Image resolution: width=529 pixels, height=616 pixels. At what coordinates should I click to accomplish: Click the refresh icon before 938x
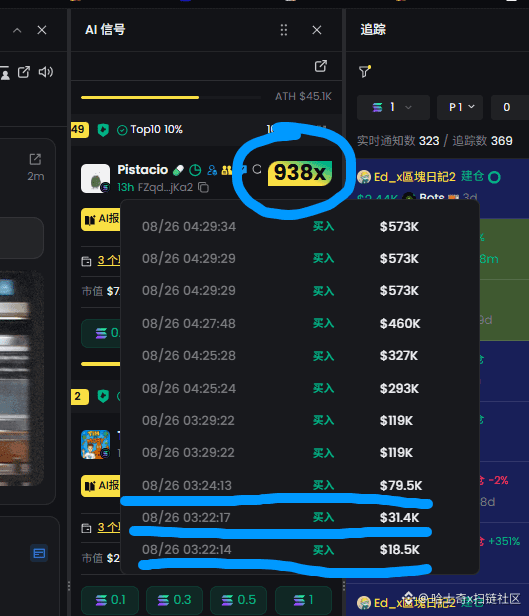coord(257,169)
